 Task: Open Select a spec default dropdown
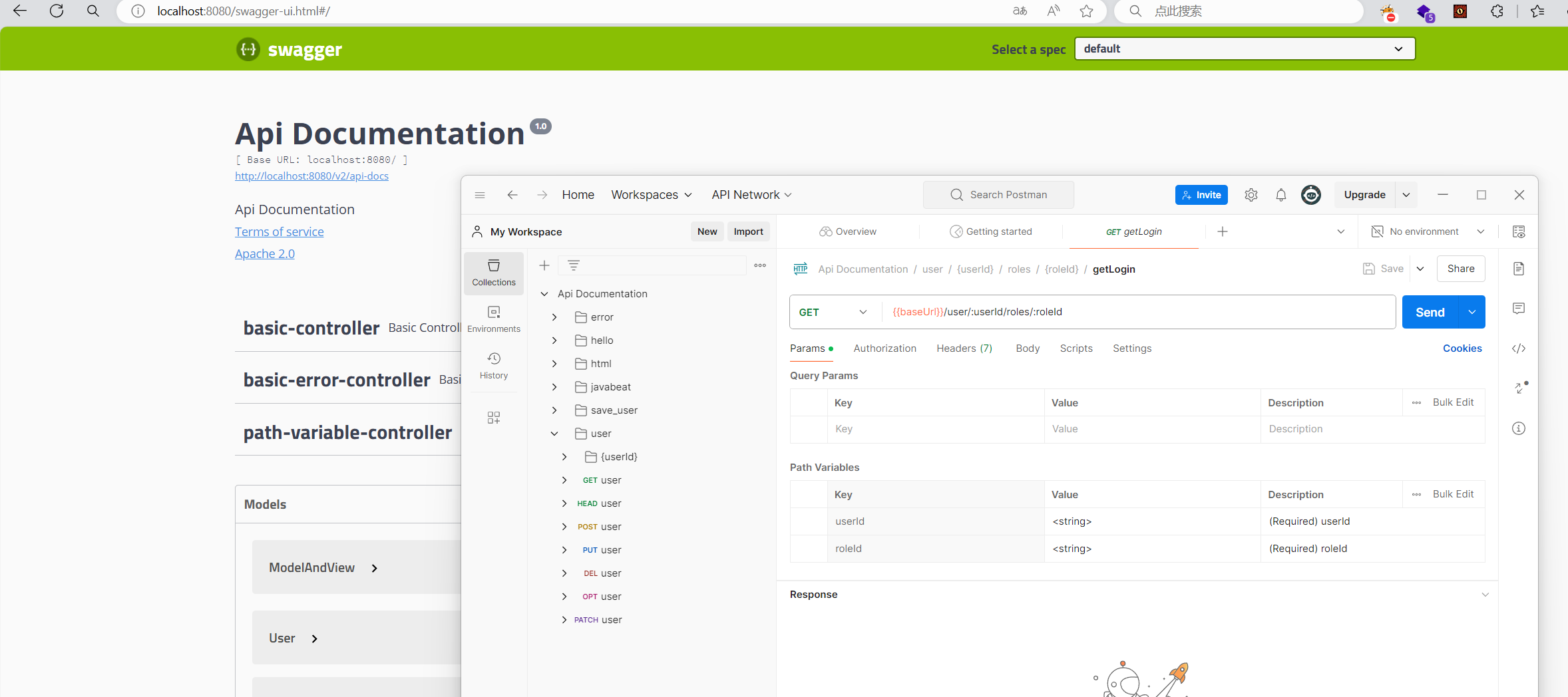tap(1244, 49)
